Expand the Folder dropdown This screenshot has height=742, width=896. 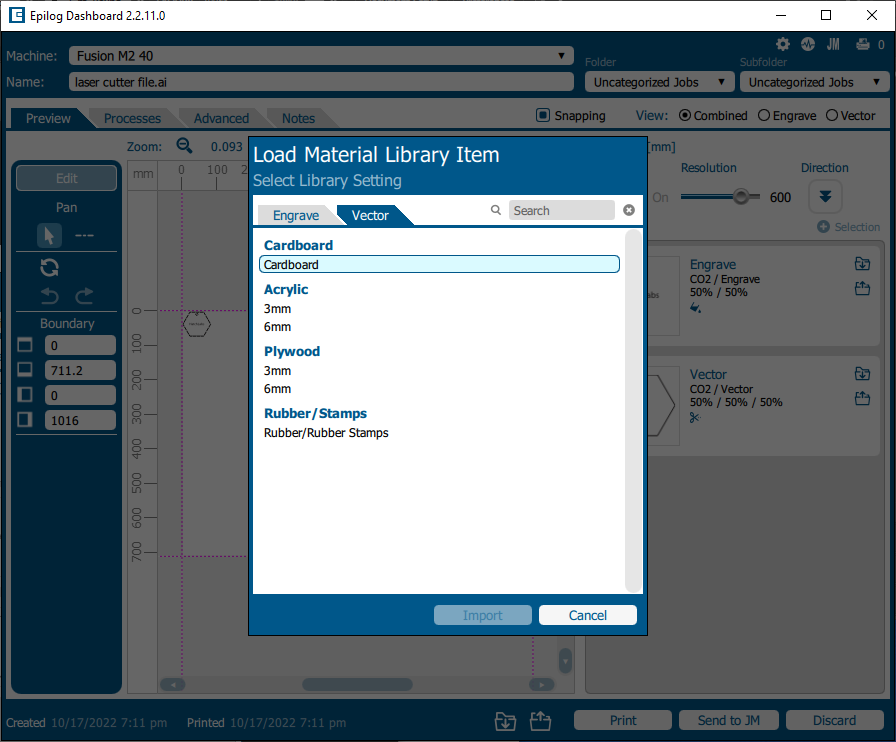click(658, 82)
